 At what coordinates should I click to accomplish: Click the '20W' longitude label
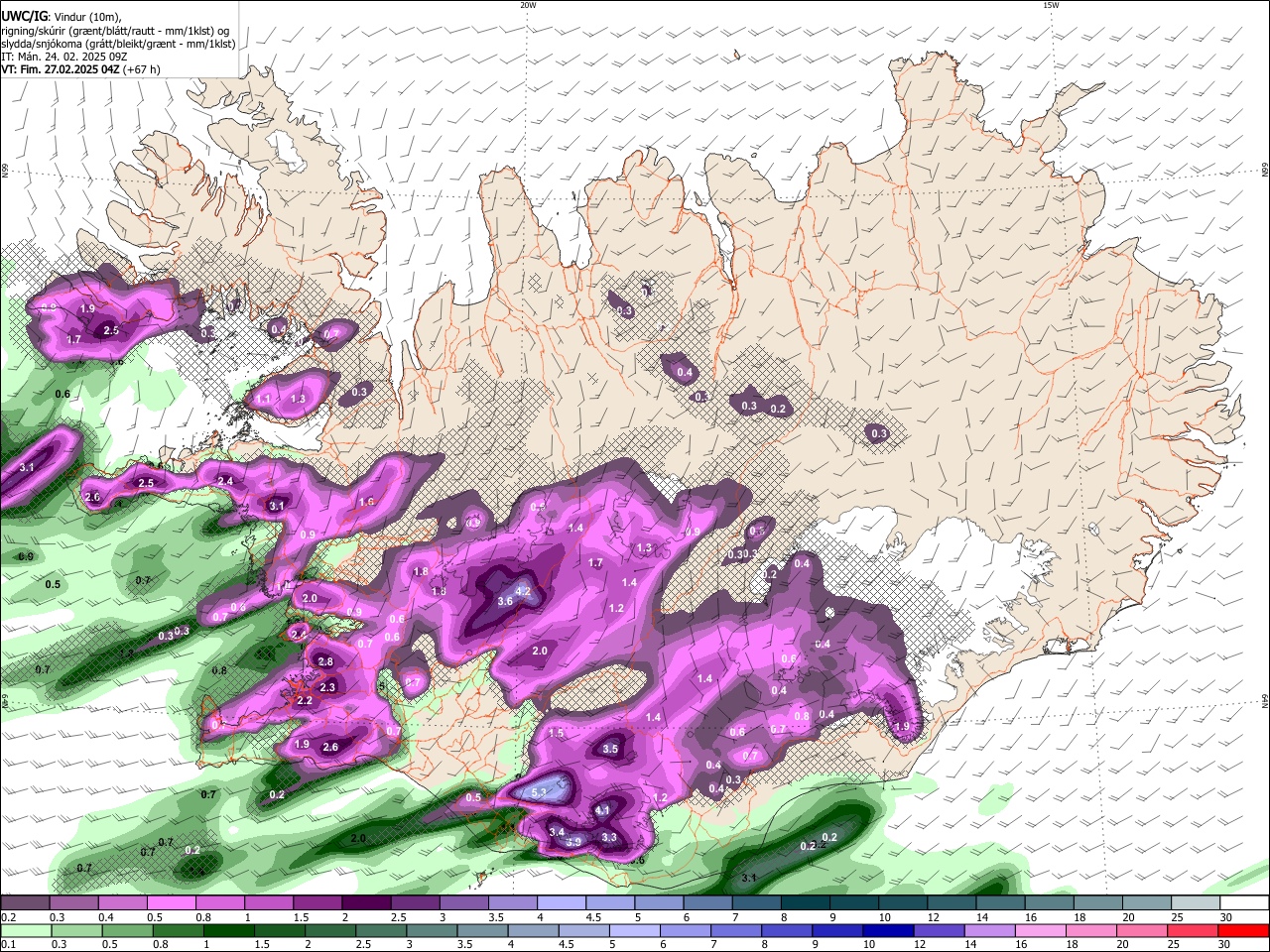[x=528, y=5]
